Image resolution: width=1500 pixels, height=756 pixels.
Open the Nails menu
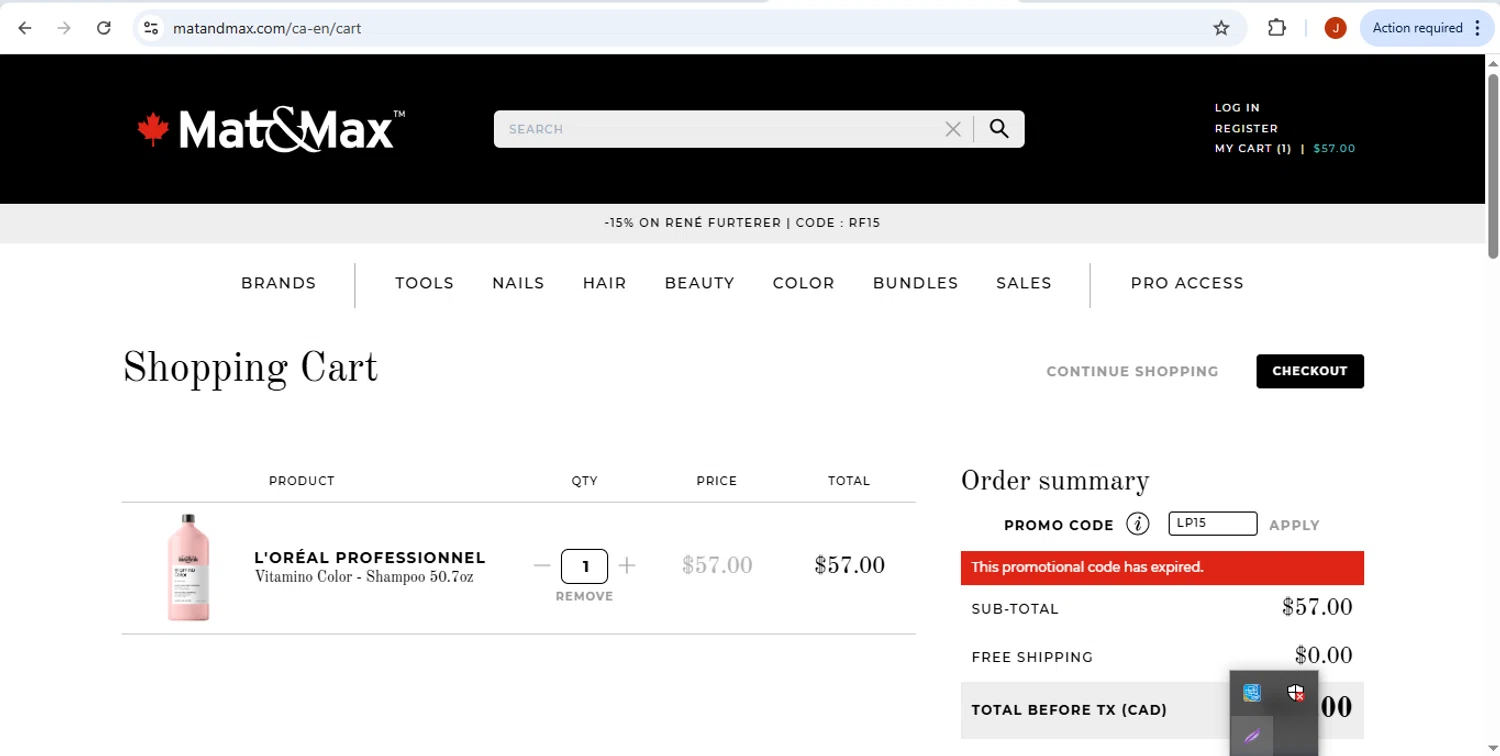coord(518,283)
